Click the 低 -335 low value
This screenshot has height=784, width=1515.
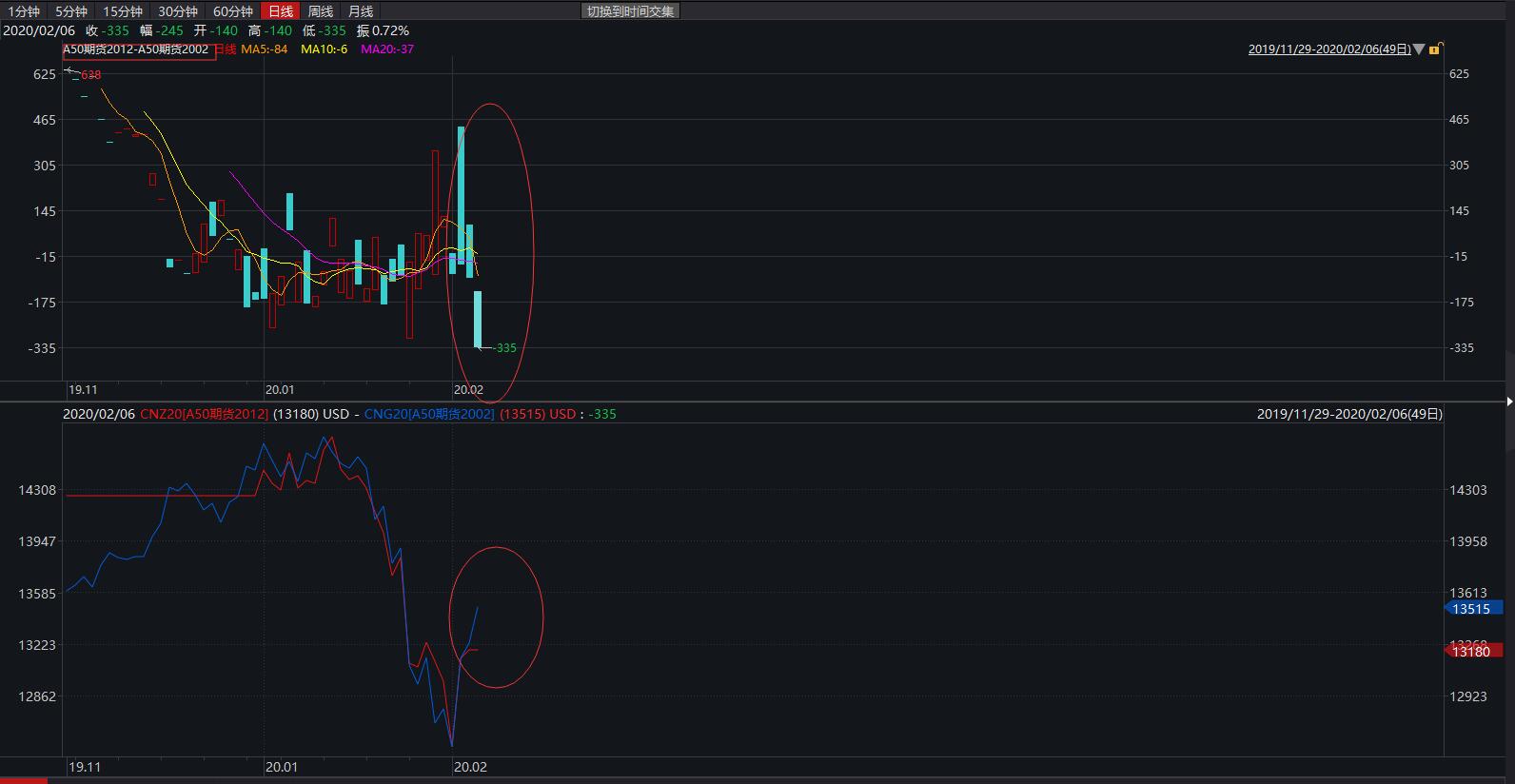[325, 30]
